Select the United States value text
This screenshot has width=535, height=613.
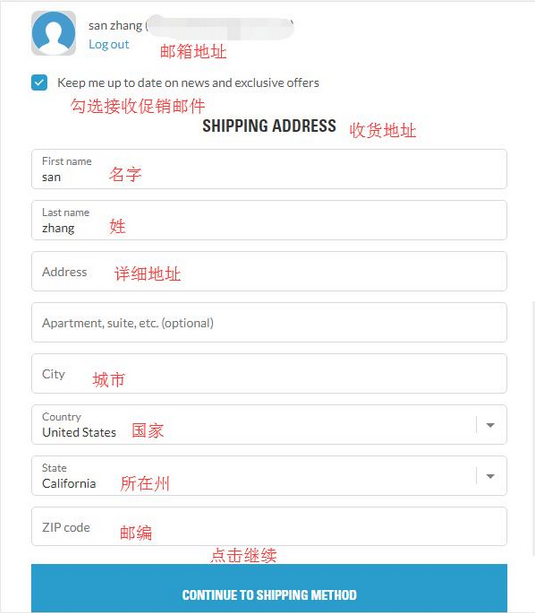79,432
